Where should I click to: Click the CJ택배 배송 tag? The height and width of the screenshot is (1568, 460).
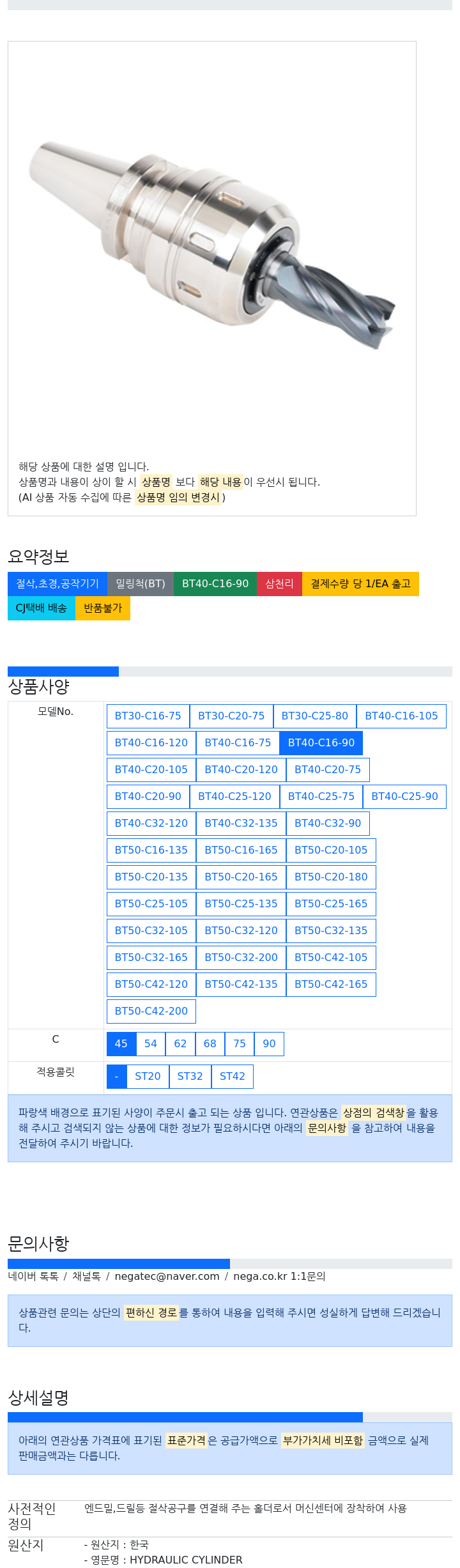click(42, 608)
